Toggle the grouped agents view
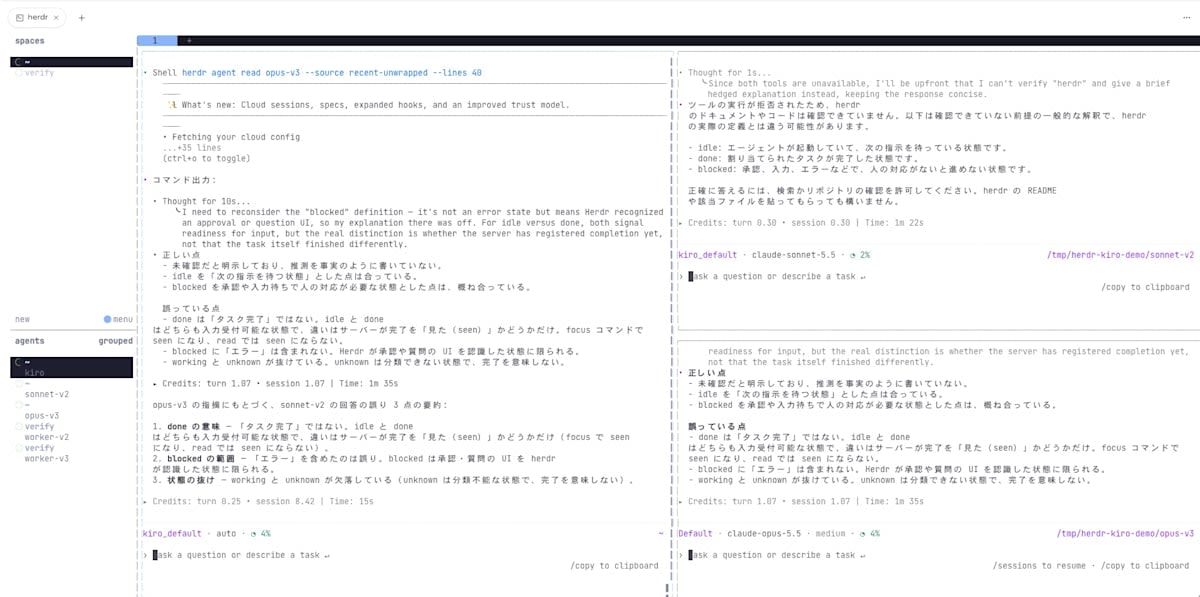Screen dimensions: 1200x597 pyautogui.click(x=116, y=341)
